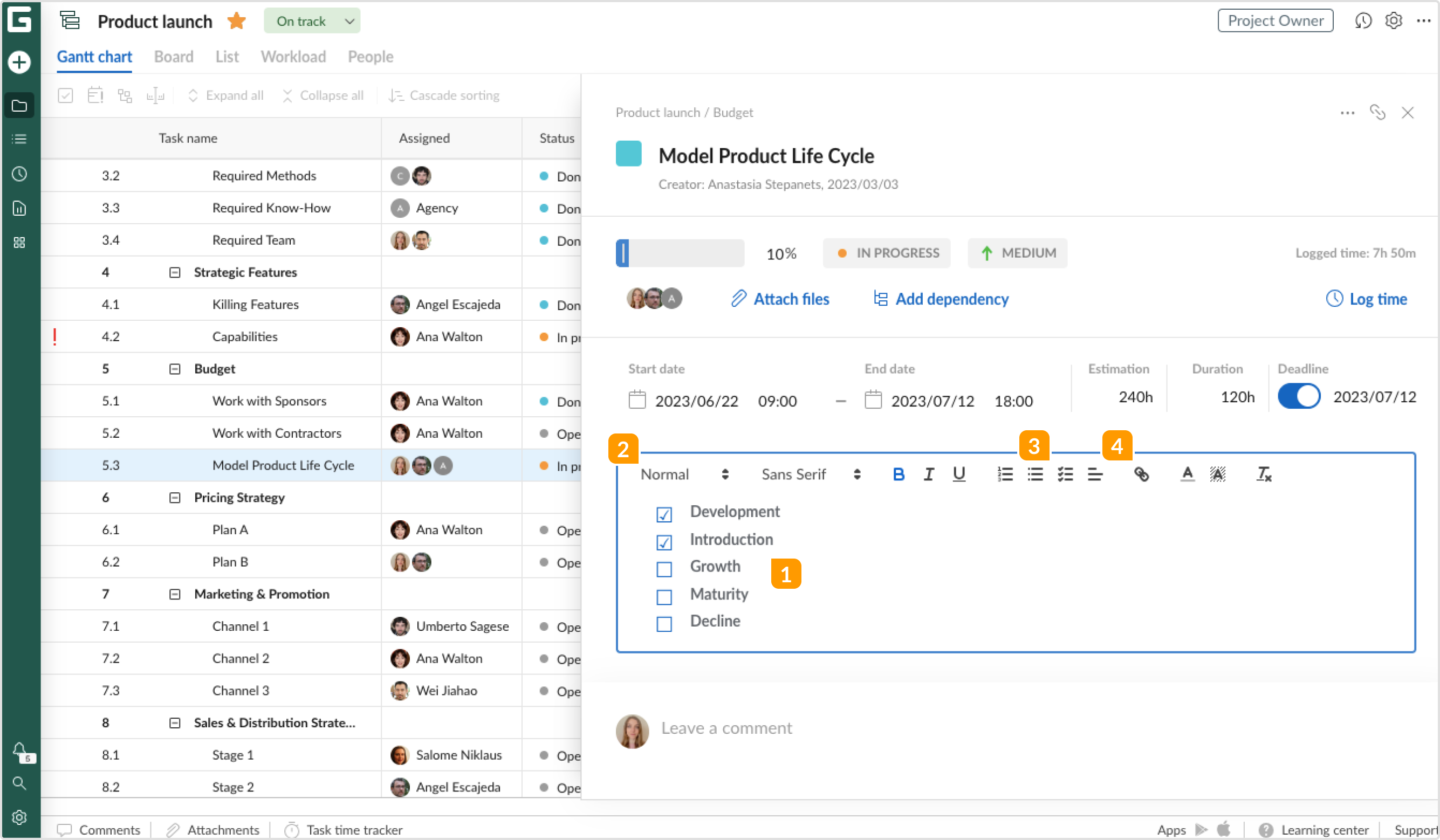Click the Bold formatting icon
Viewport: 1440px width, 840px height.
pos(899,474)
